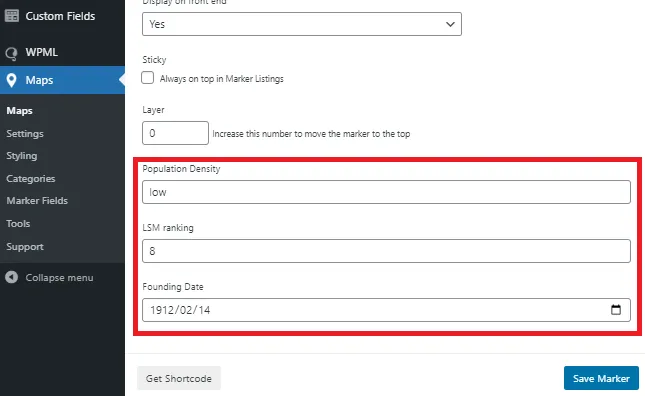This screenshot has width=645, height=396.
Task: Click the Custom Fields table icon
Action: coord(12,16)
